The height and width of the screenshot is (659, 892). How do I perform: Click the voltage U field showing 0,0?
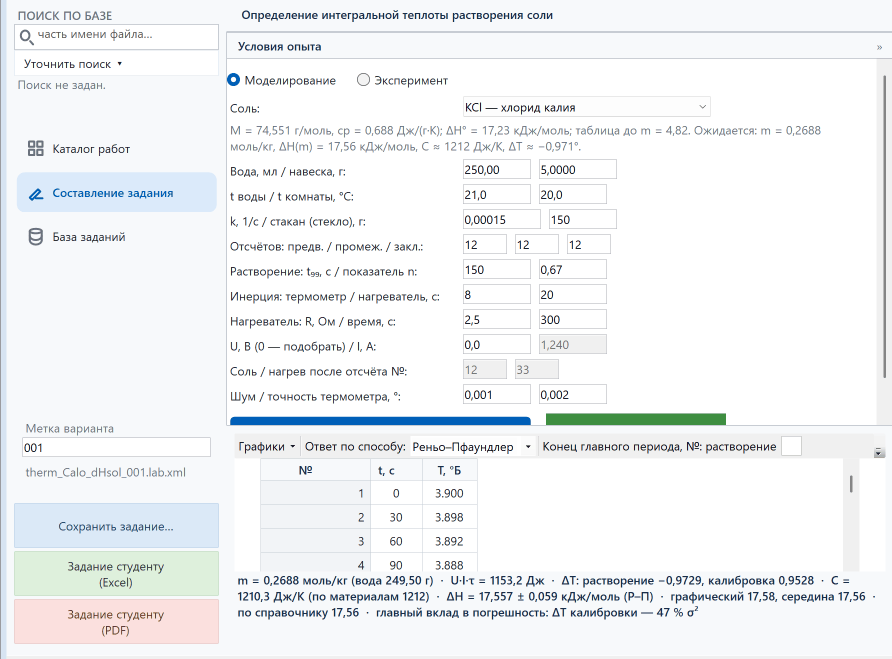(497, 345)
